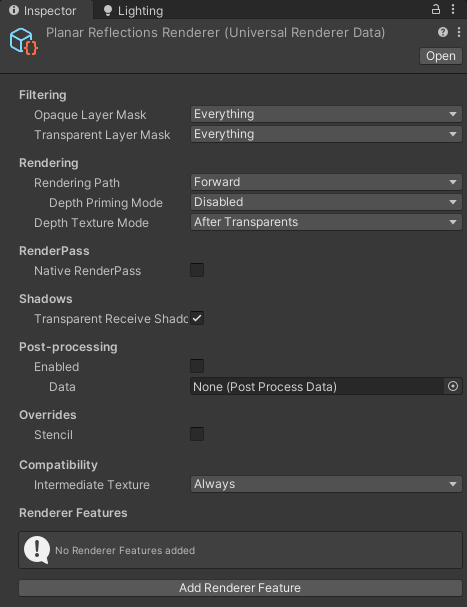This screenshot has height=607, width=467.
Task: Open the Intermediate Texture dropdown
Action: [x=326, y=484]
